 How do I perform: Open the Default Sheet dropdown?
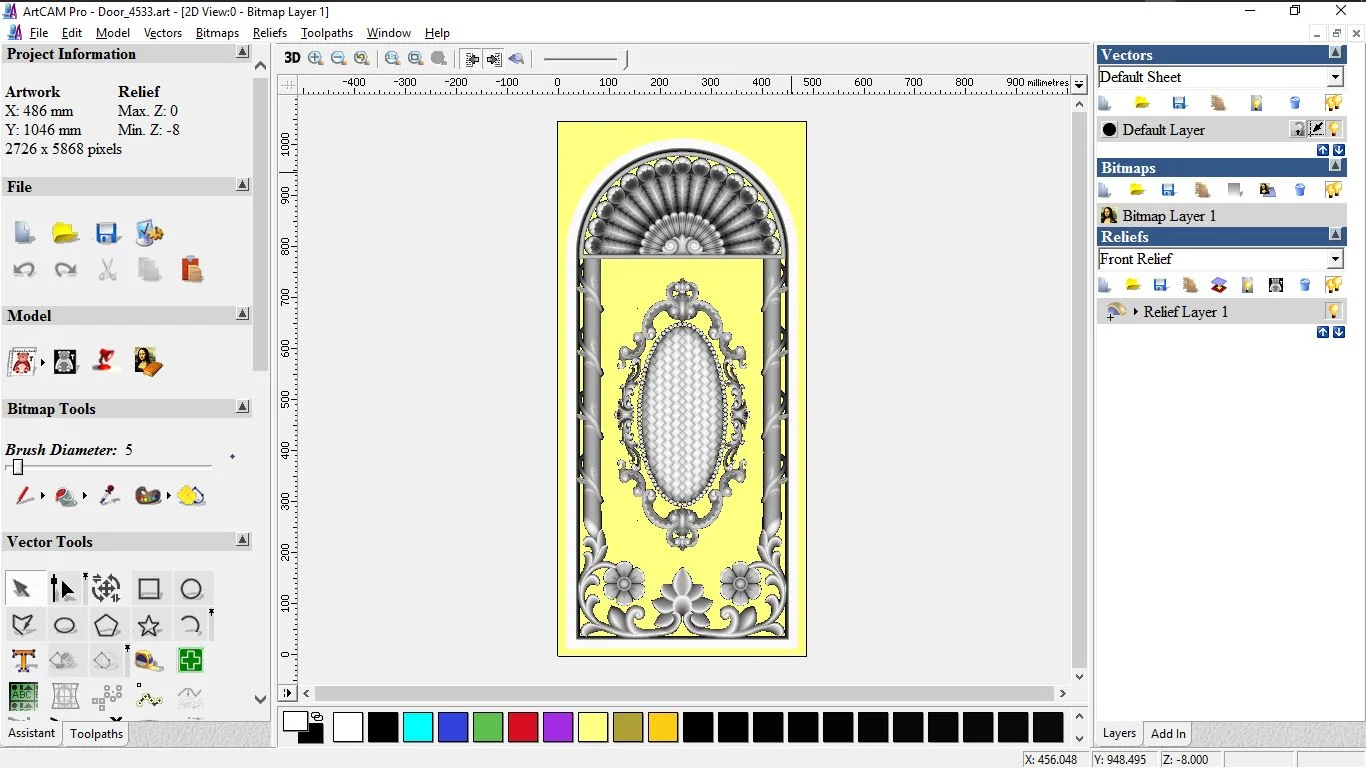1335,78
